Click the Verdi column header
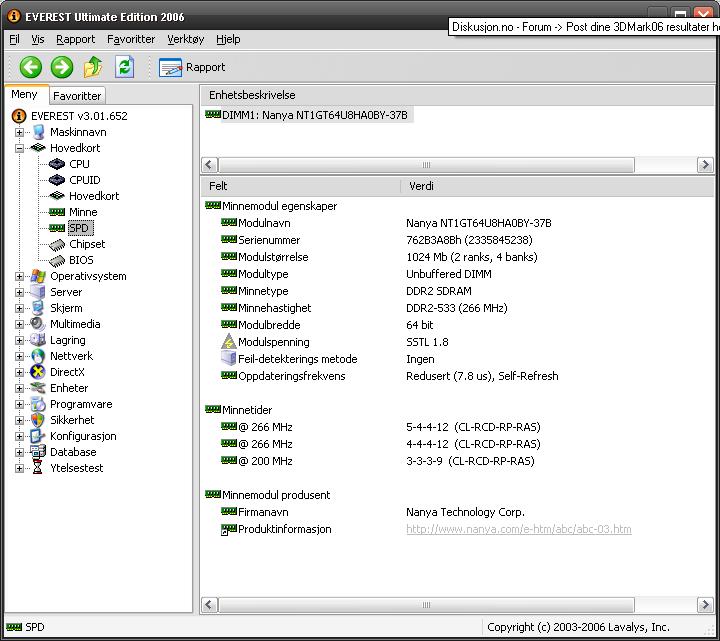 [557, 186]
